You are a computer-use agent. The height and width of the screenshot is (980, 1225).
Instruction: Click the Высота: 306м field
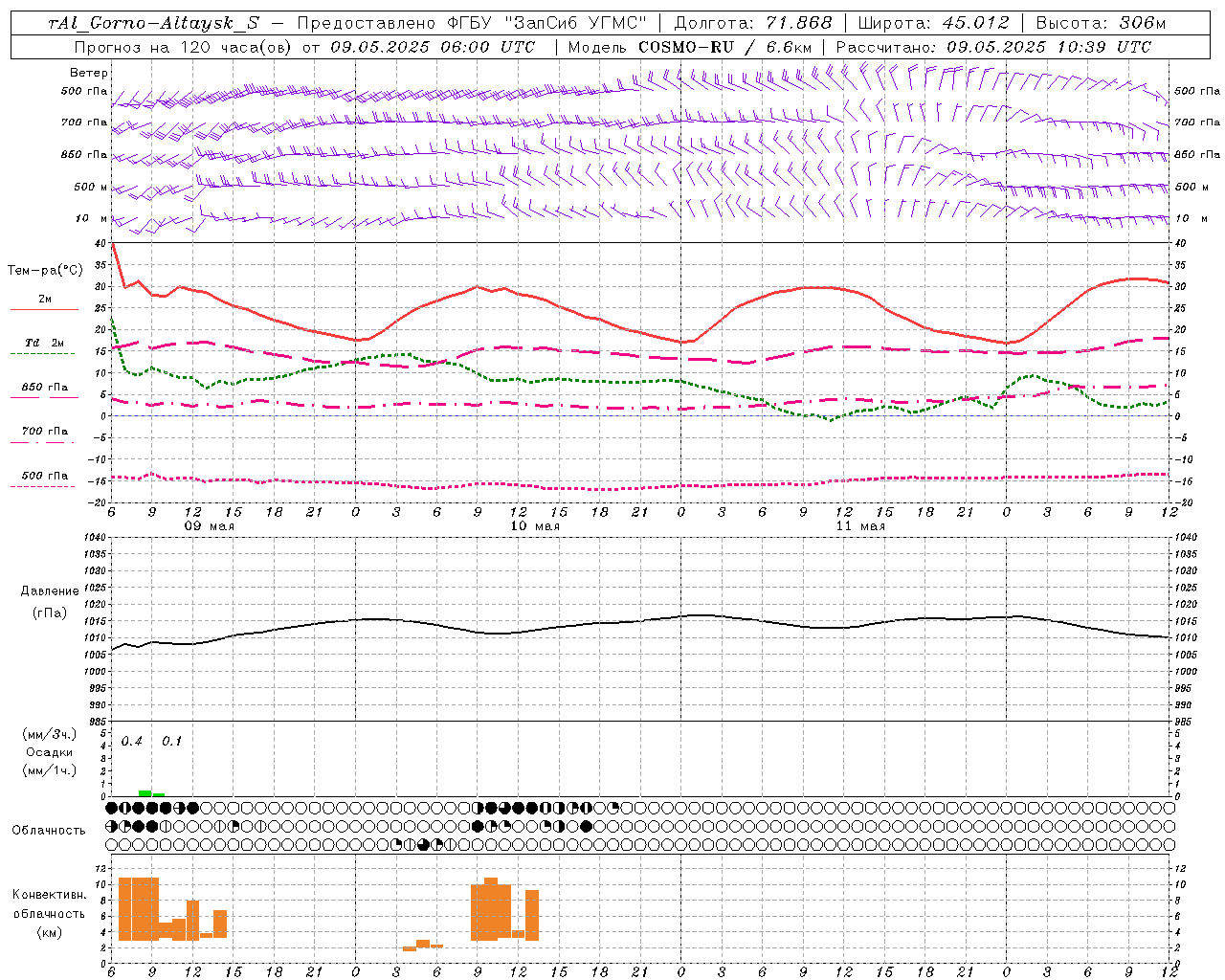tap(1101, 23)
